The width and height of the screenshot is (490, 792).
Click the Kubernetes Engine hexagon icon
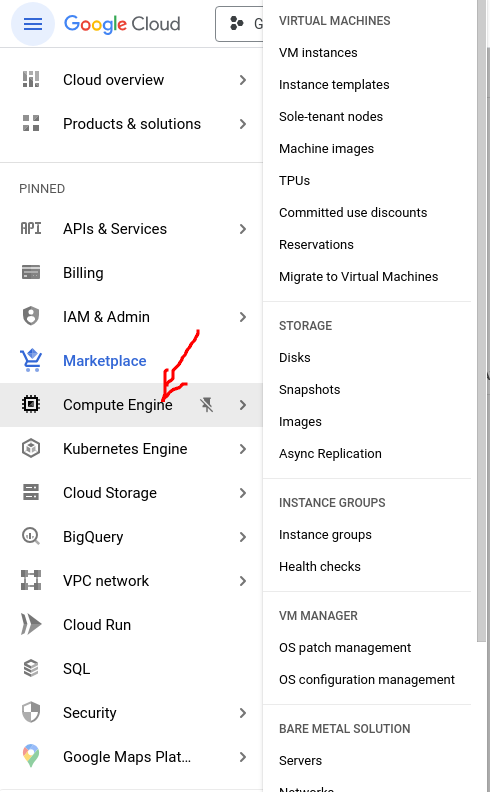click(31, 448)
